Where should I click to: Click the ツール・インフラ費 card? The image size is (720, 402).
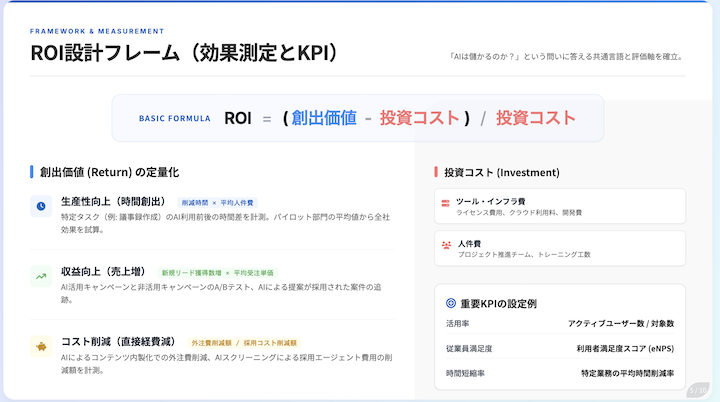(x=560, y=206)
